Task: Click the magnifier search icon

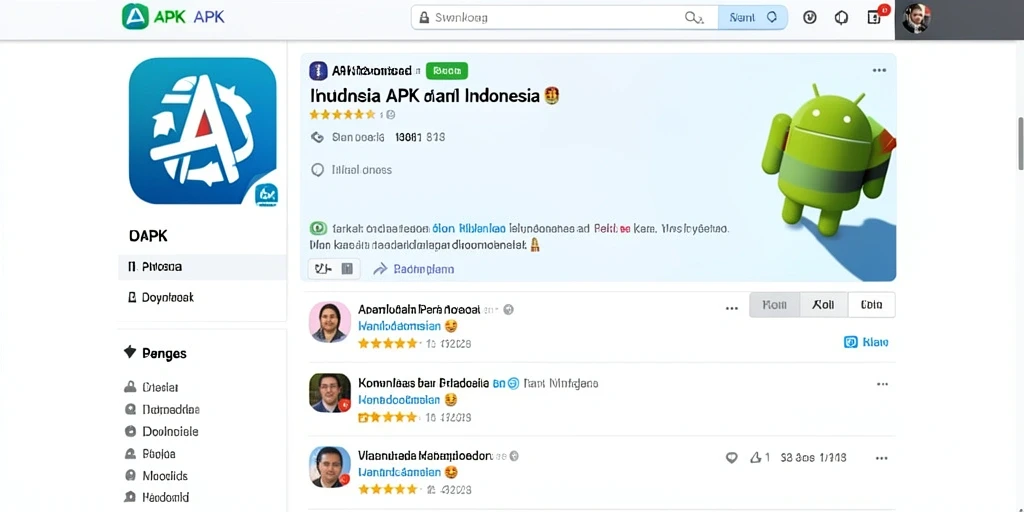Action: pos(692,18)
